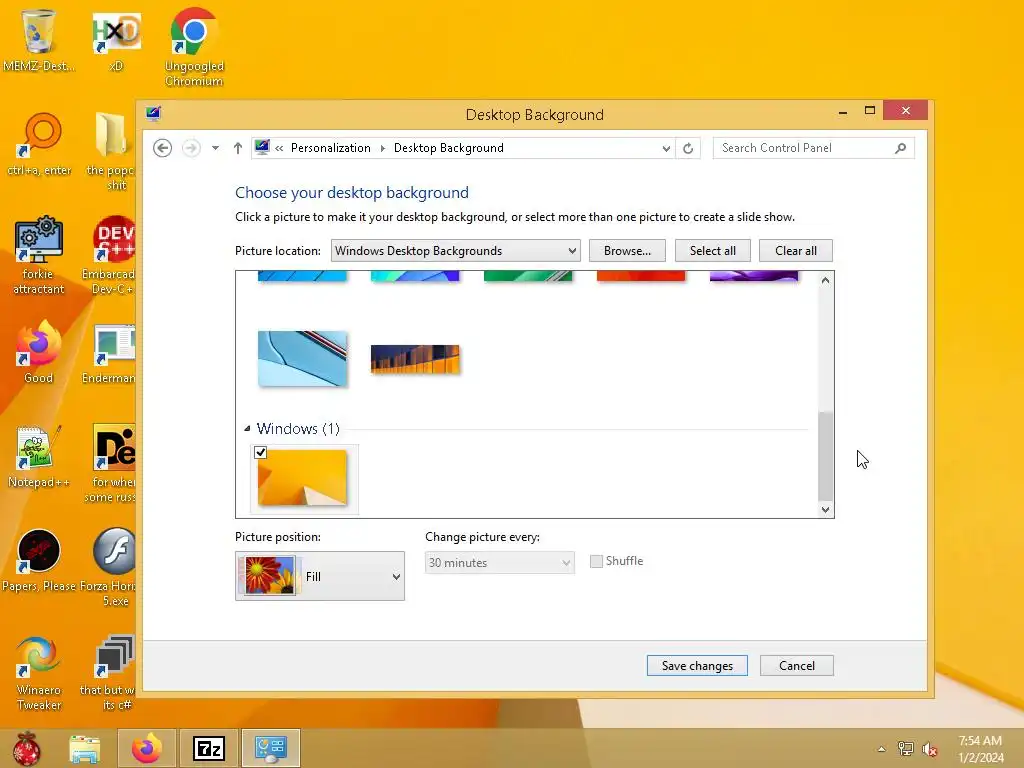
Task: Expand the arrow after Personalization breadcrumb
Action: pos(383,148)
